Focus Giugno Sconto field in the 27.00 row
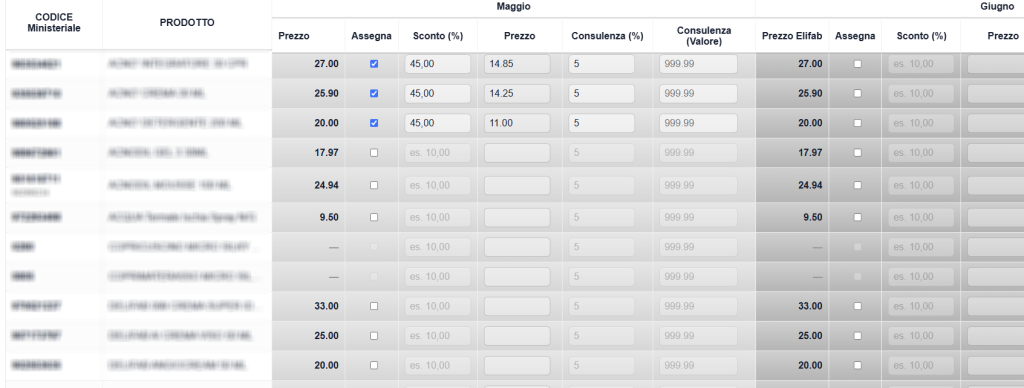 point(921,64)
